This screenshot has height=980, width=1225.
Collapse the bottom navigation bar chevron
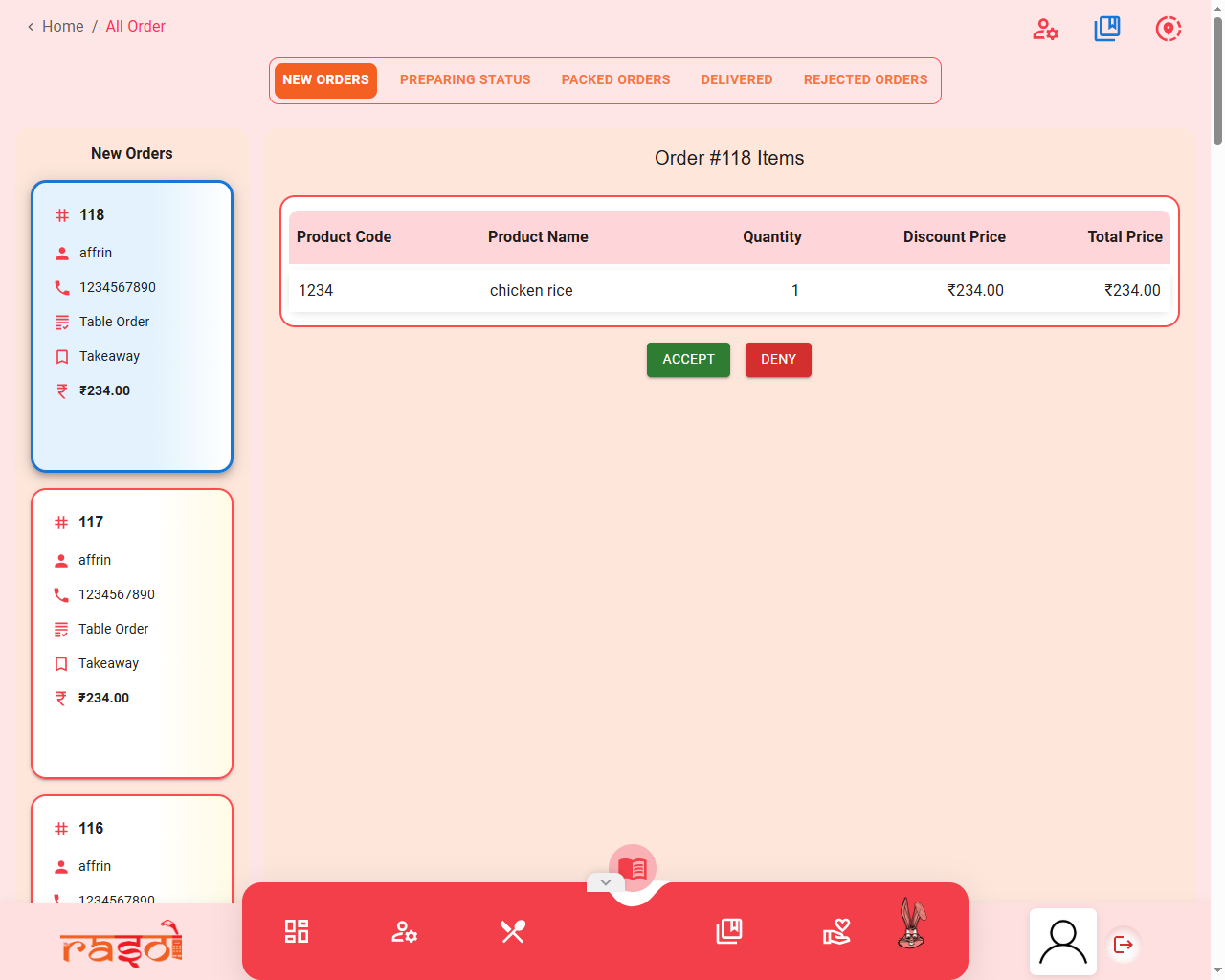click(x=606, y=882)
